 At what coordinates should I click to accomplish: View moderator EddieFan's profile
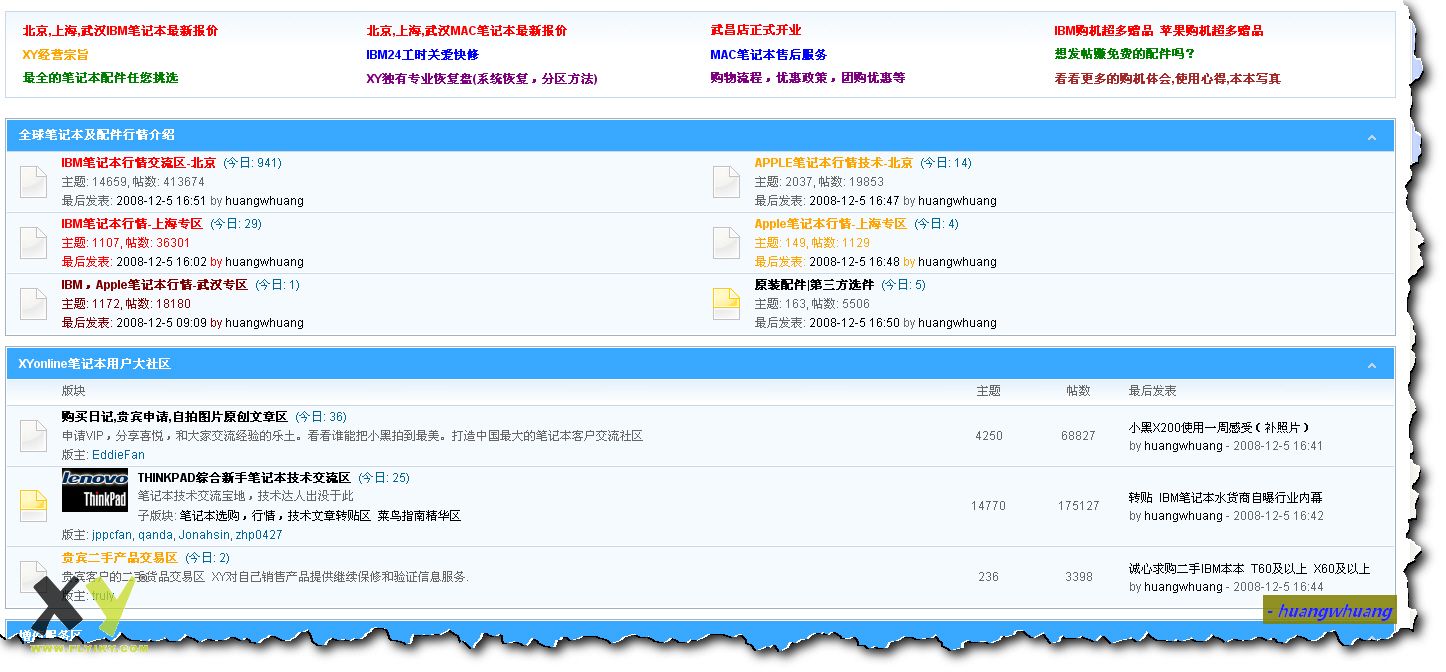click(118, 455)
